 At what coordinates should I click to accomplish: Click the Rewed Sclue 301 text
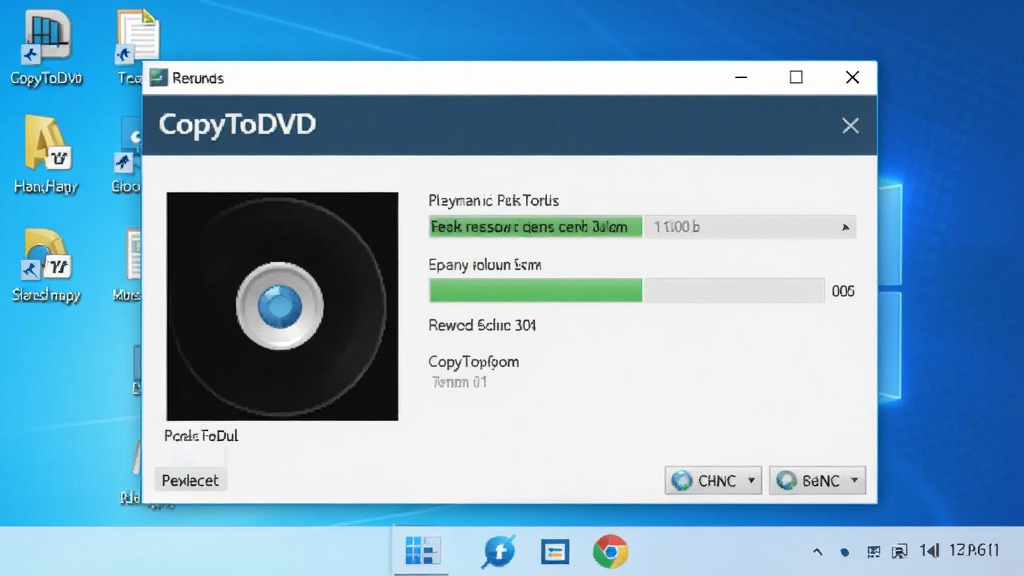click(482, 325)
